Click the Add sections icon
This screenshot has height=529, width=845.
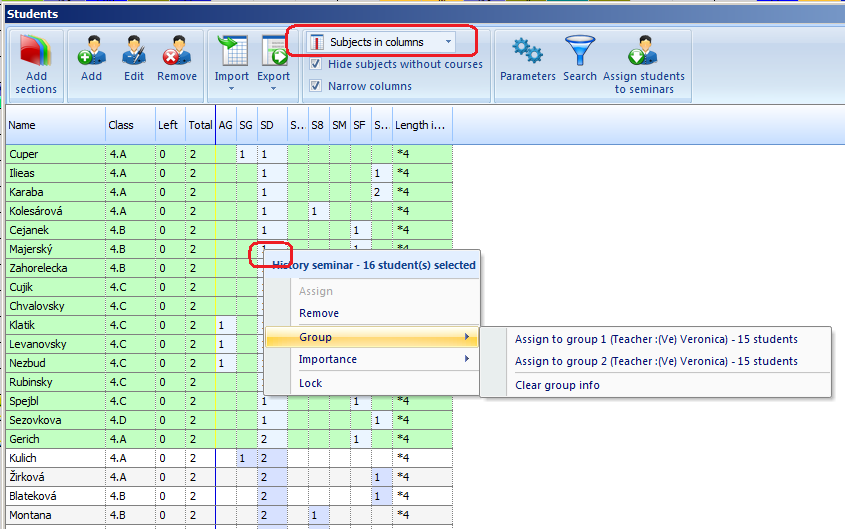tap(36, 53)
